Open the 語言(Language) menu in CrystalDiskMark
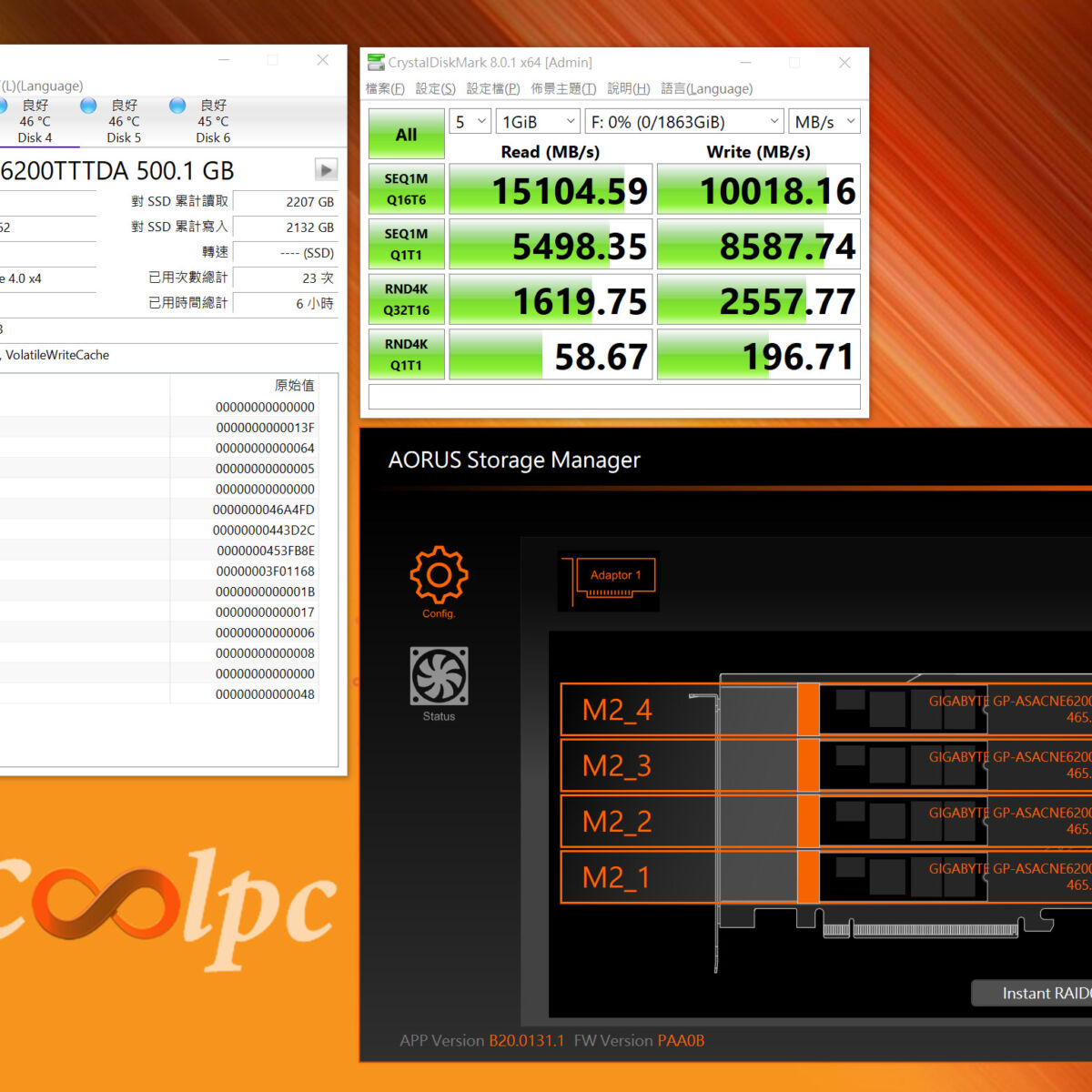1092x1092 pixels. click(707, 88)
